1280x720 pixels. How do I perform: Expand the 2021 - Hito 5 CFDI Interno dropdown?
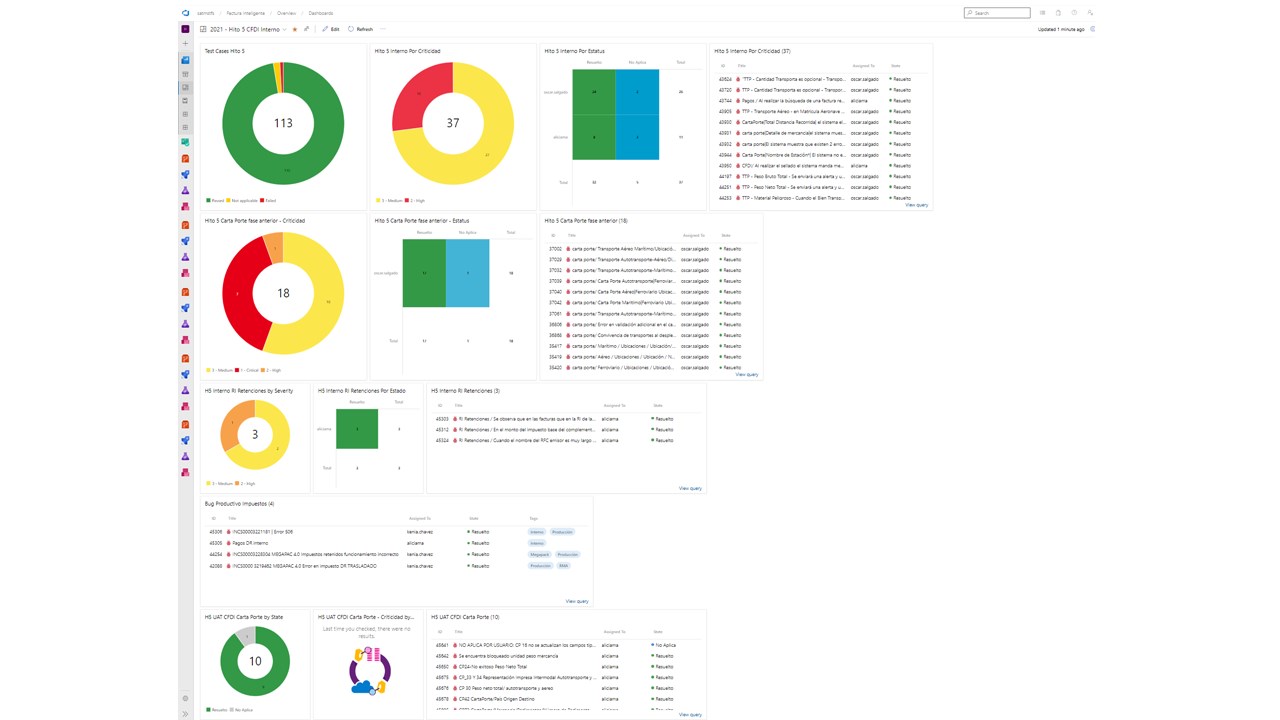point(284,30)
